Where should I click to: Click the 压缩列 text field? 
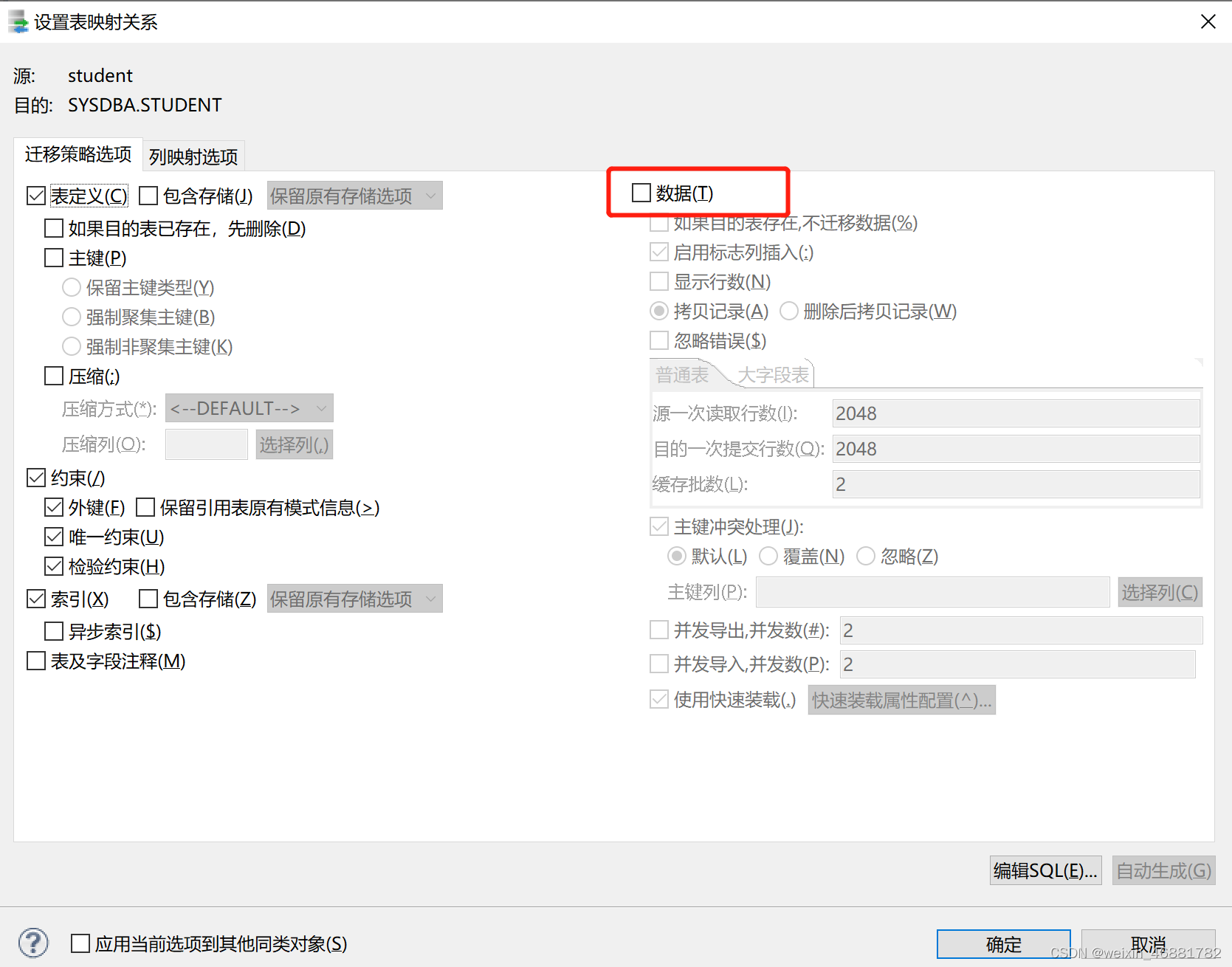click(x=207, y=444)
